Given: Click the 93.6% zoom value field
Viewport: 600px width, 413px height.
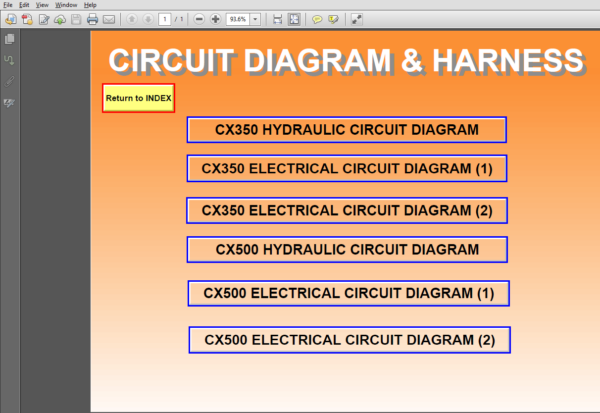Looking at the screenshot, I should click(238, 19).
